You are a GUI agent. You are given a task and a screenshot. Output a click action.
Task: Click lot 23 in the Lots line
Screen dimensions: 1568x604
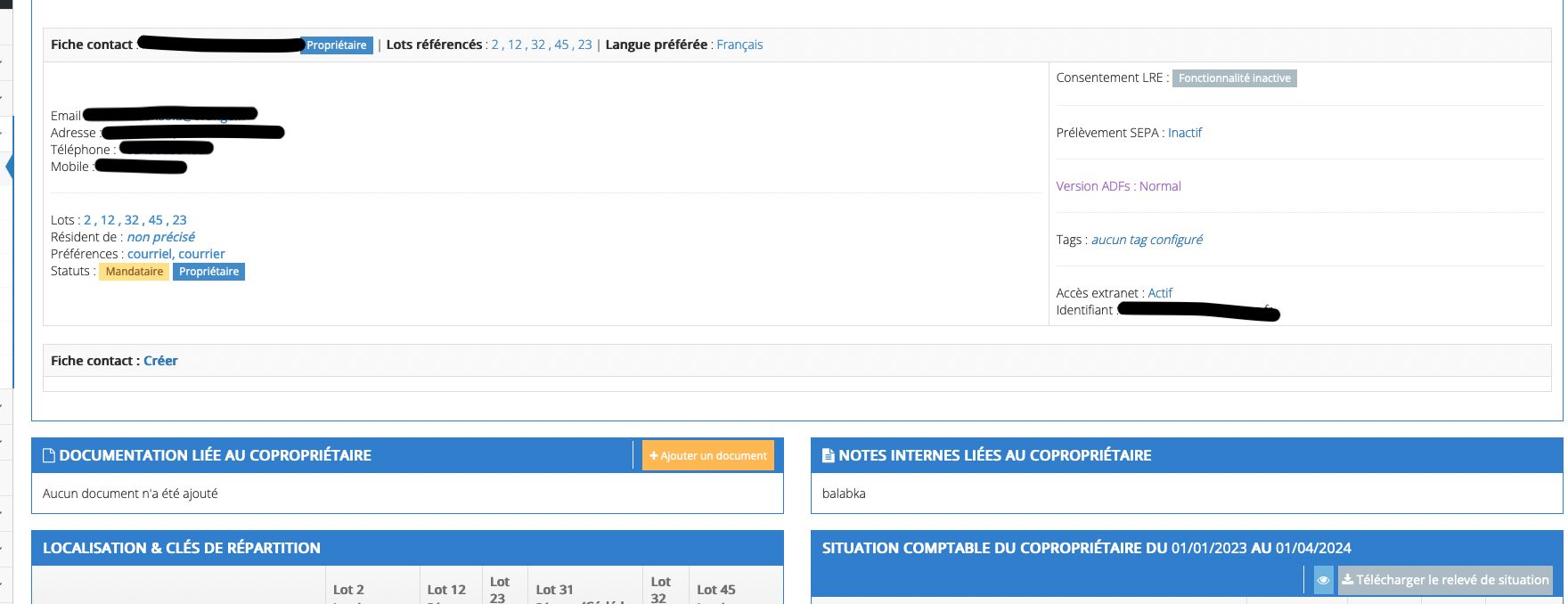(x=180, y=220)
